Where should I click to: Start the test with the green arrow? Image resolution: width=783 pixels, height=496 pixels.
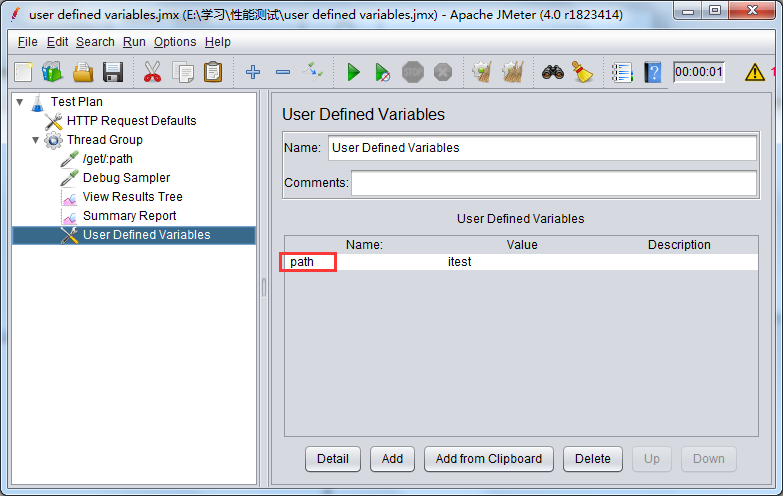[354, 72]
